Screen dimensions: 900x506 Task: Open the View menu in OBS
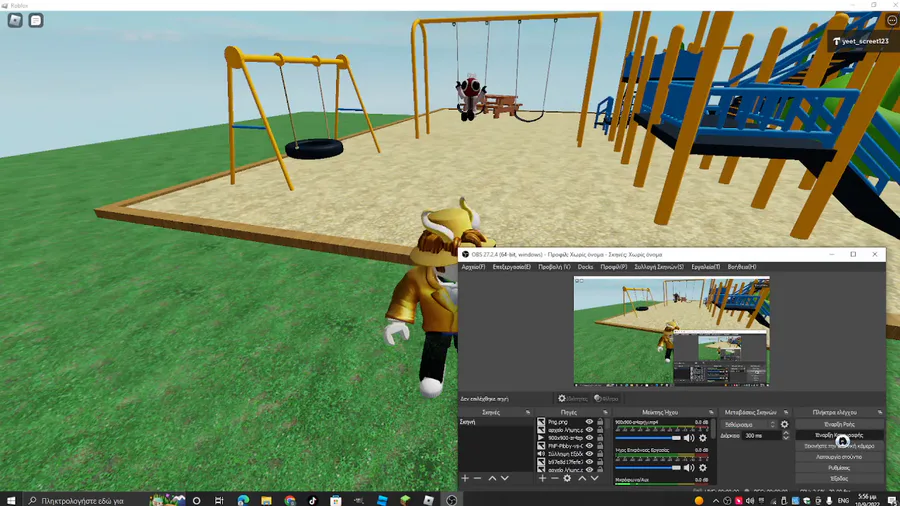pos(554,267)
